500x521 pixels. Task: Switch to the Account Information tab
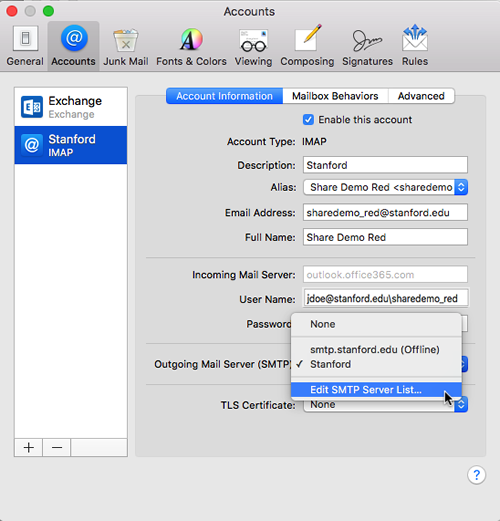(x=224, y=96)
